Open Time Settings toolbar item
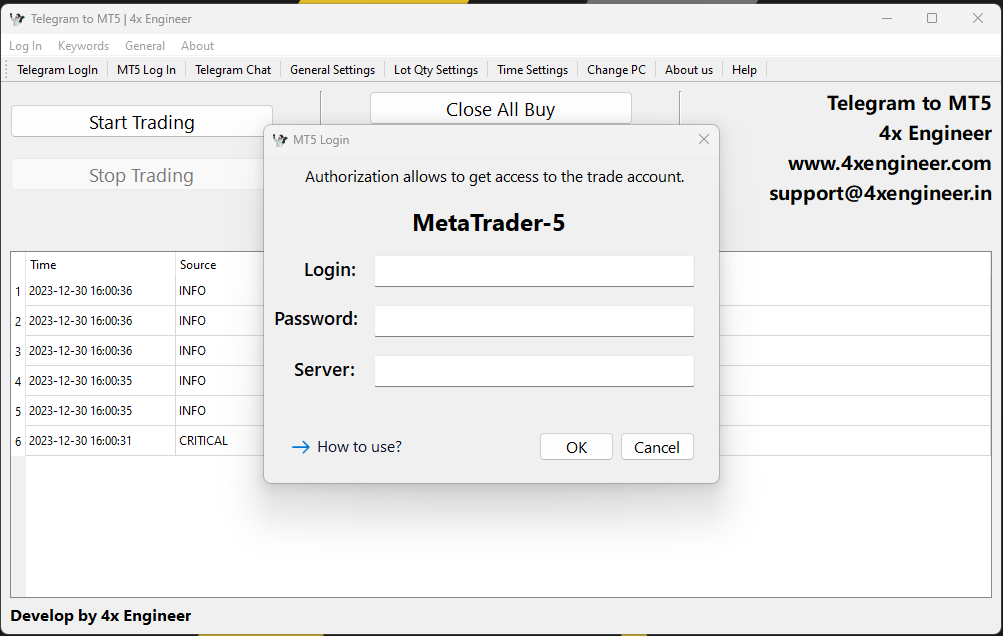1003x636 pixels. click(x=532, y=70)
